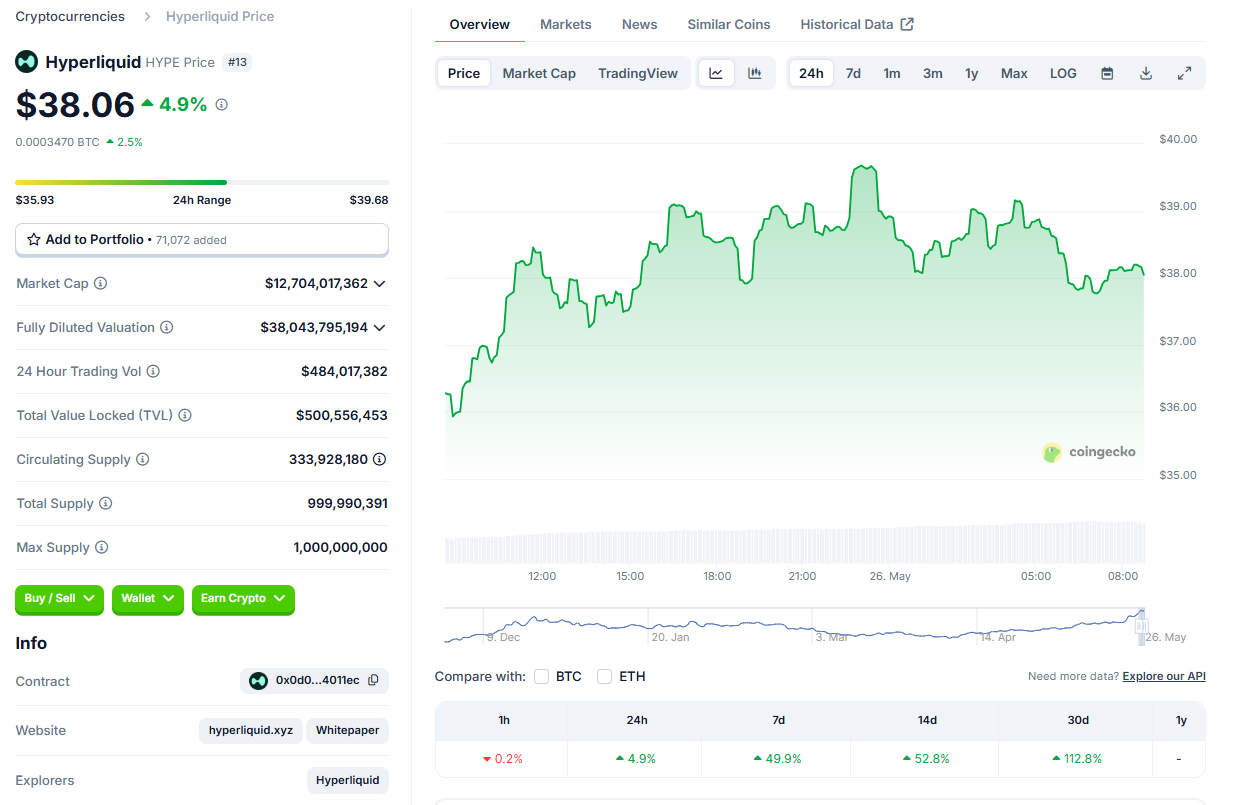Image resolution: width=1244 pixels, height=805 pixels.
Task: Open the Historical Data tab
Action: 857,24
